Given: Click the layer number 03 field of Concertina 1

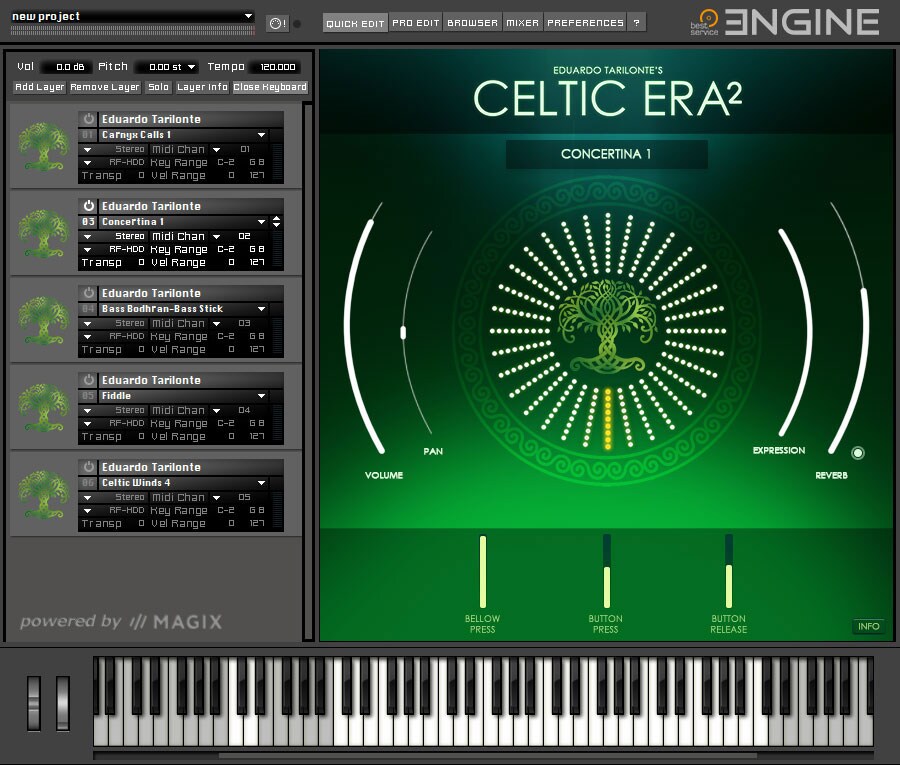Looking at the screenshot, I should click(88, 222).
